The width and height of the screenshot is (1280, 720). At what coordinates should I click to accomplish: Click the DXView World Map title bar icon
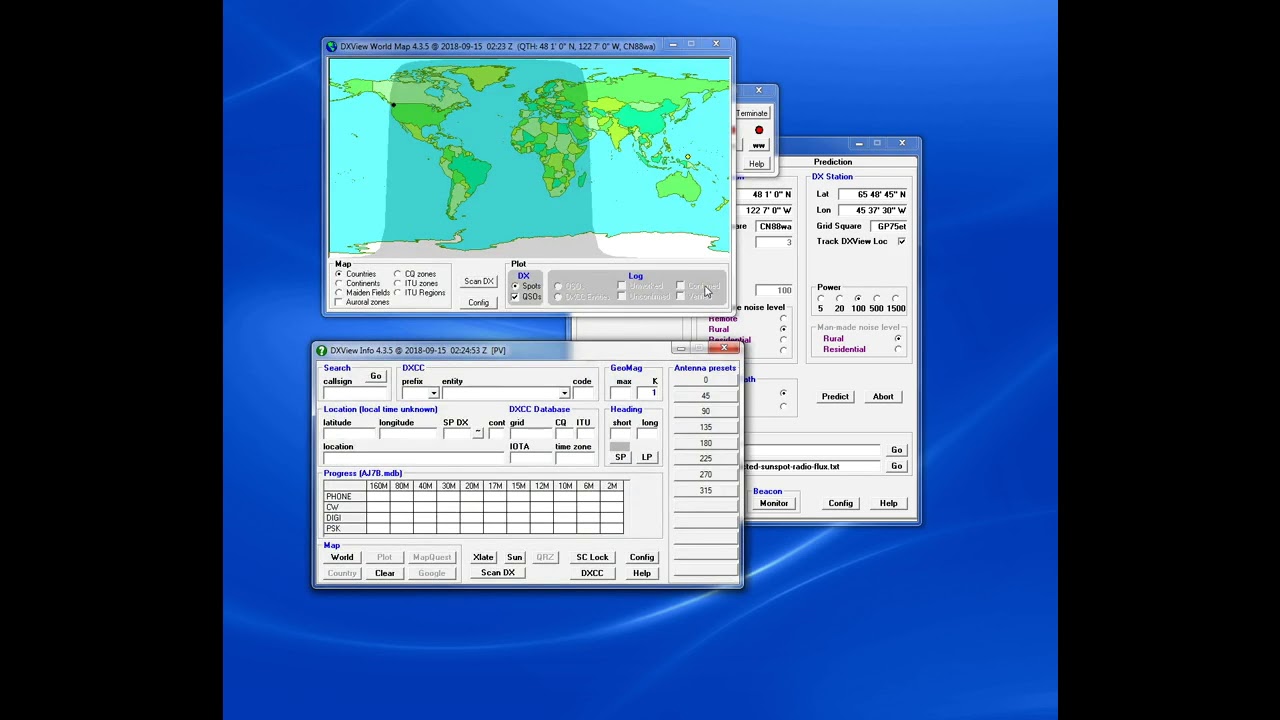coord(332,46)
